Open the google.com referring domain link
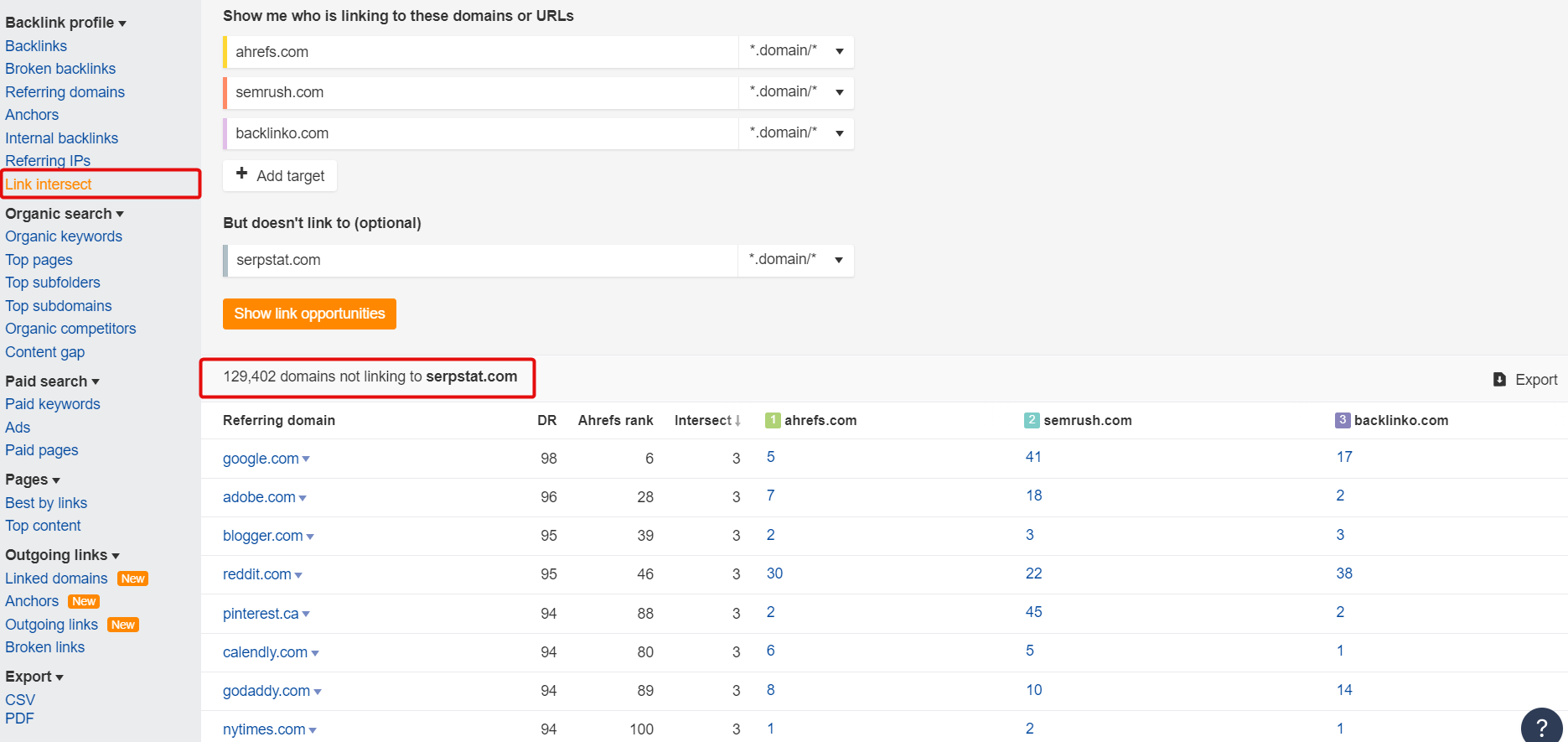The width and height of the screenshot is (1568, 742). pyautogui.click(x=261, y=459)
